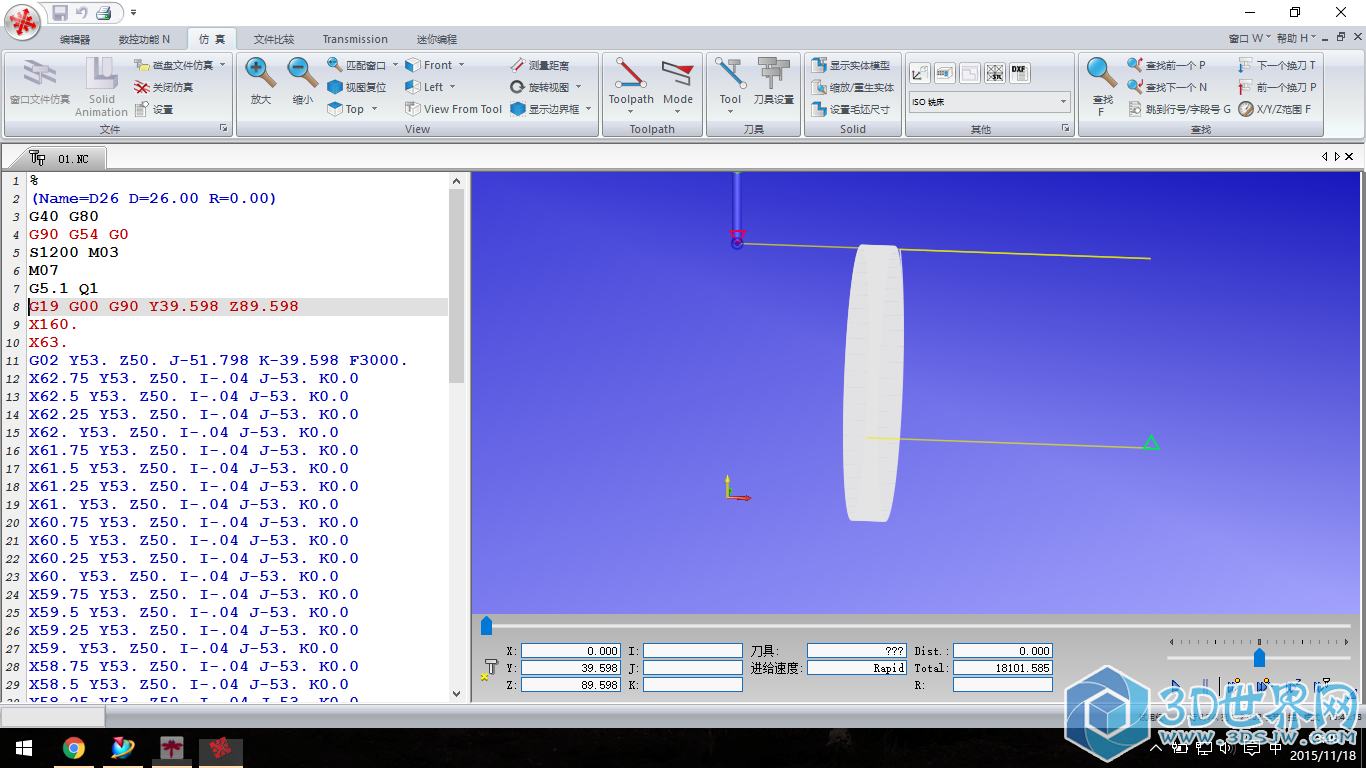Click 查找前一个 P find previous

(1167, 65)
